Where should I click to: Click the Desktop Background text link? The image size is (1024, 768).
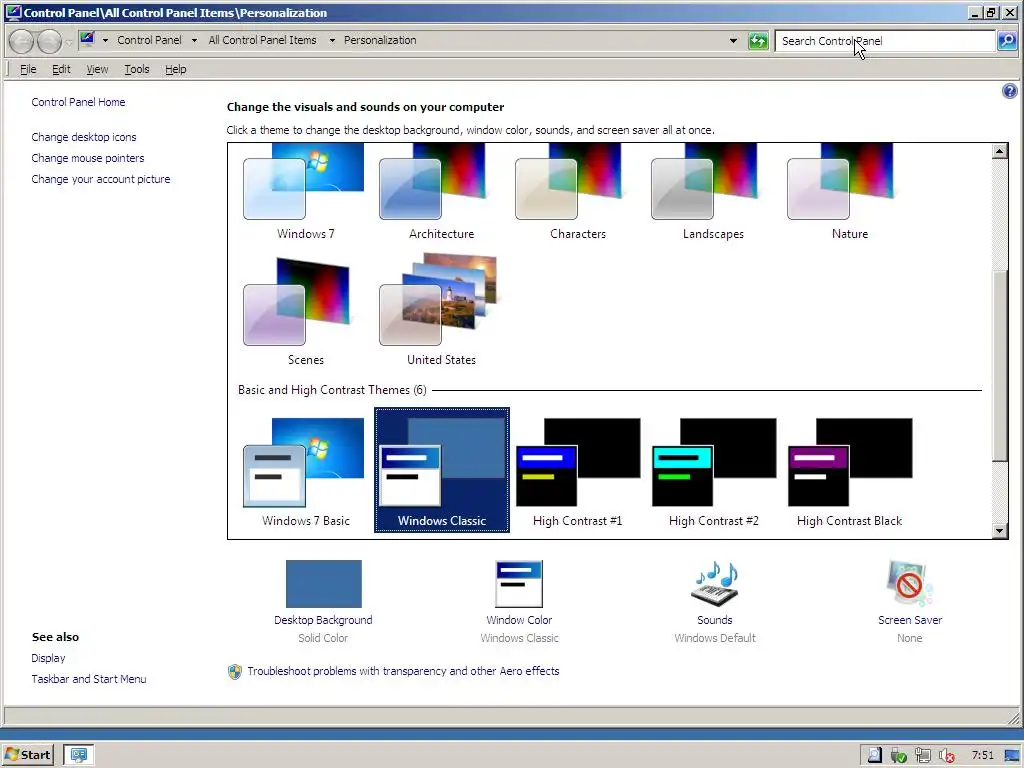point(323,620)
